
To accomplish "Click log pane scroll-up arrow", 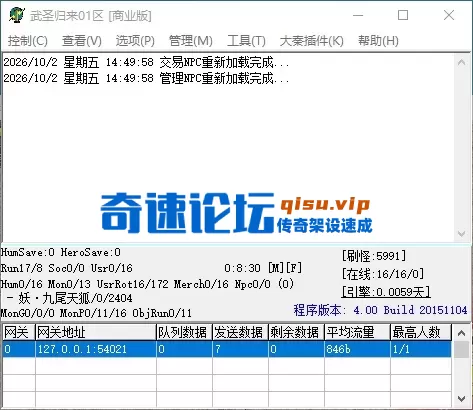I will click(x=462, y=62).
